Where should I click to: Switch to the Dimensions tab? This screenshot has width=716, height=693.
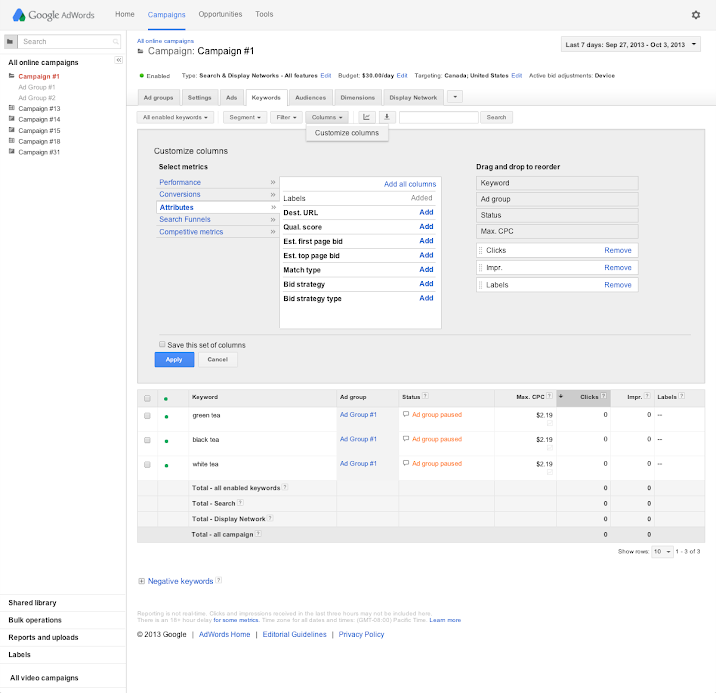(357, 97)
